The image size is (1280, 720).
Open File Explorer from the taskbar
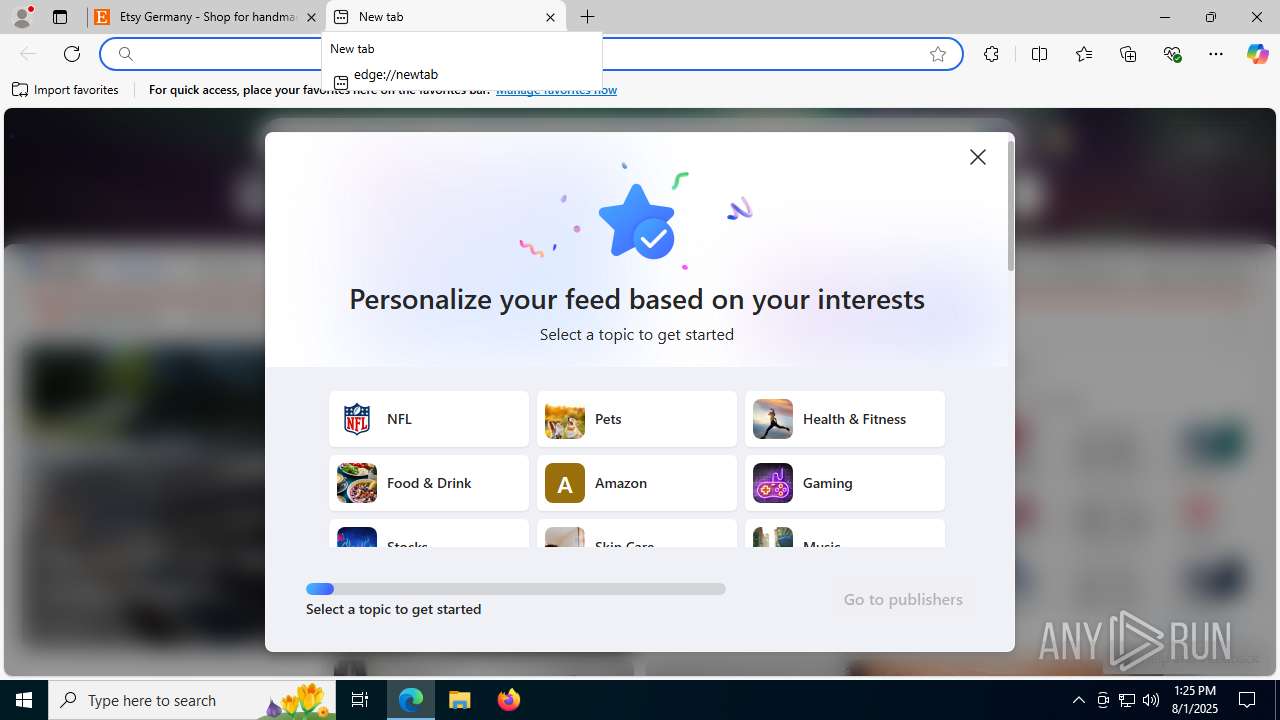[460, 700]
